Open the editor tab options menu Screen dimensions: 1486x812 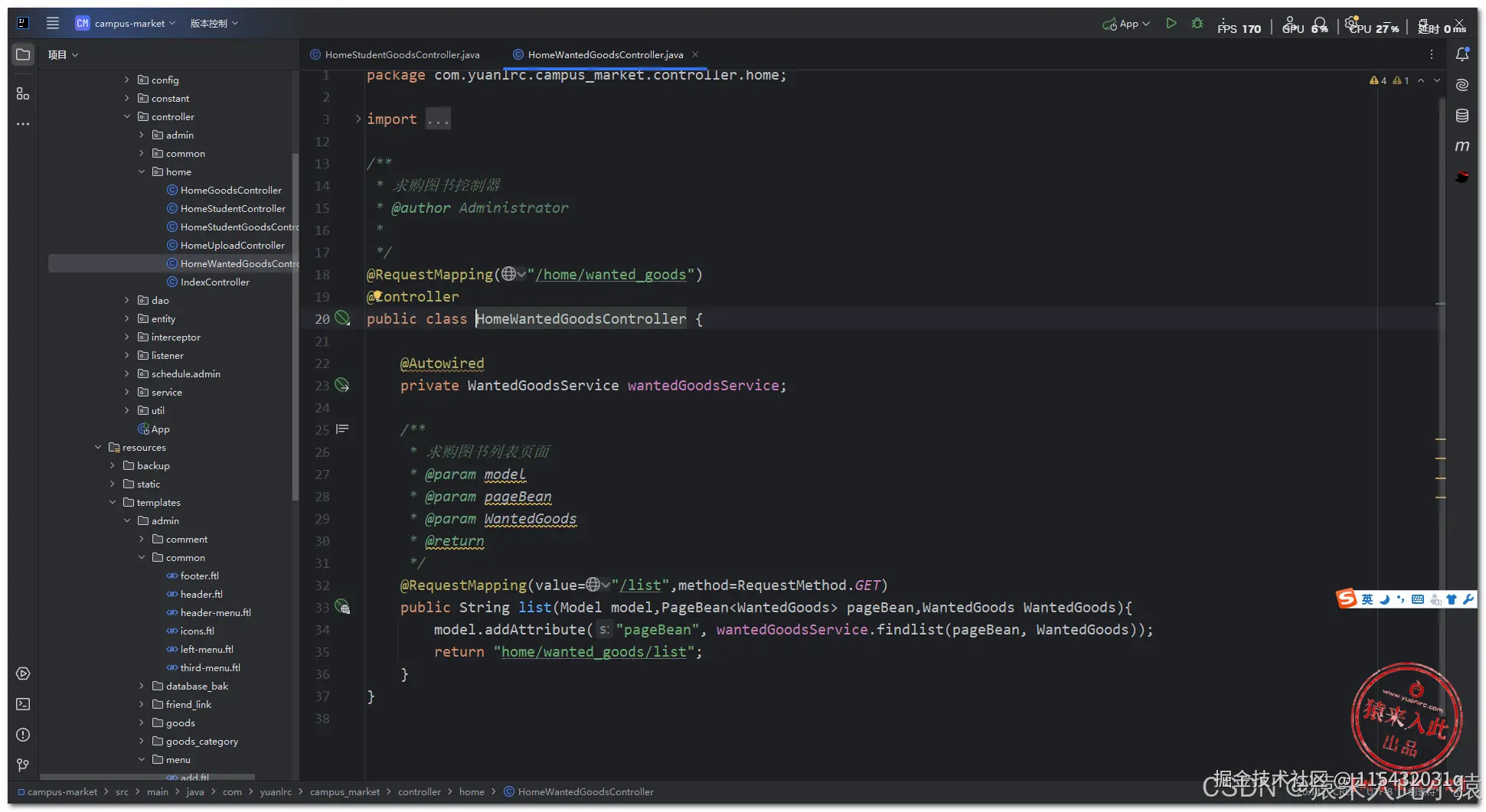pyautogui.click(x=1432, y=54)
